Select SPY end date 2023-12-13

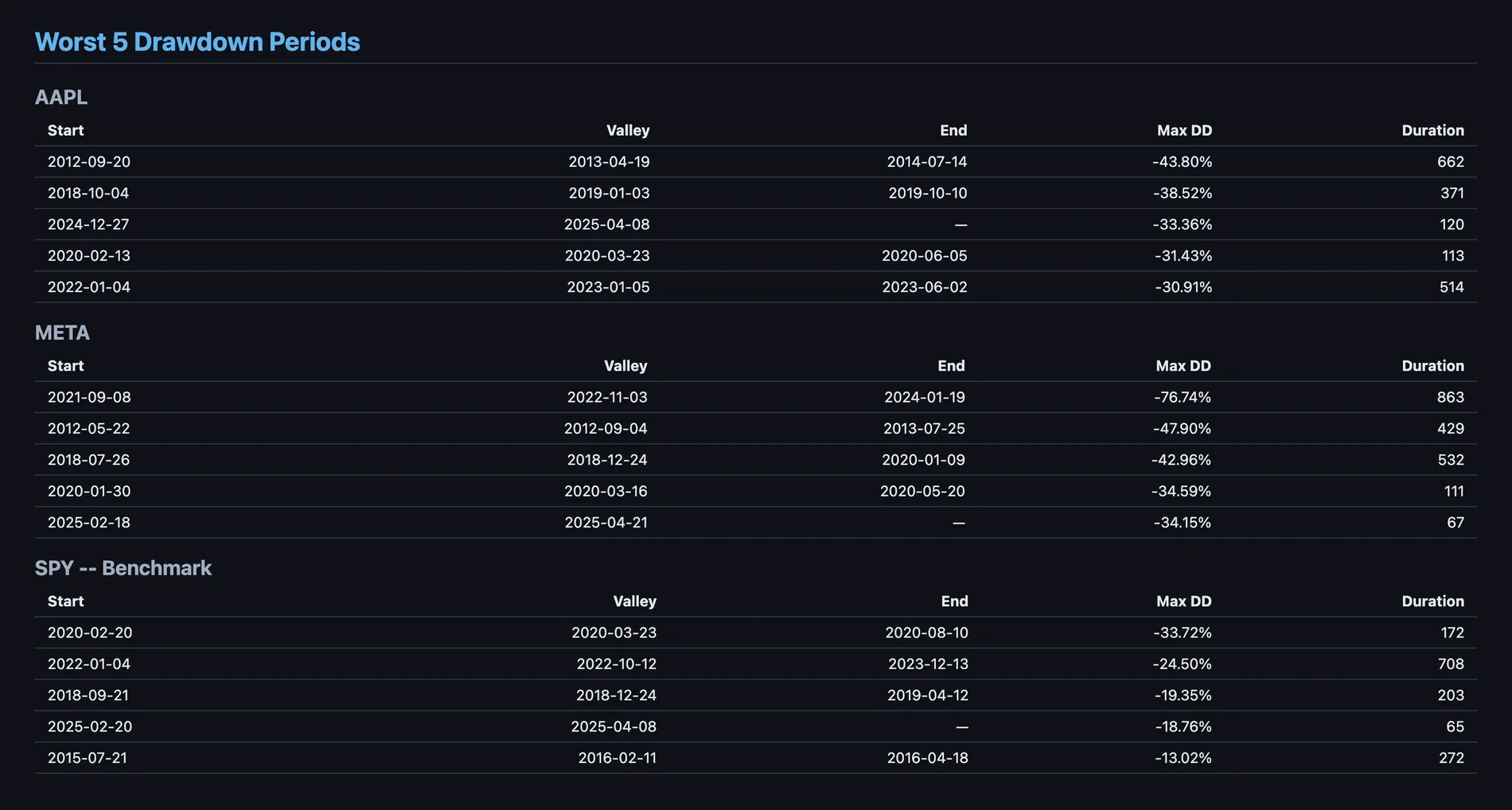(x=929, y=664)
